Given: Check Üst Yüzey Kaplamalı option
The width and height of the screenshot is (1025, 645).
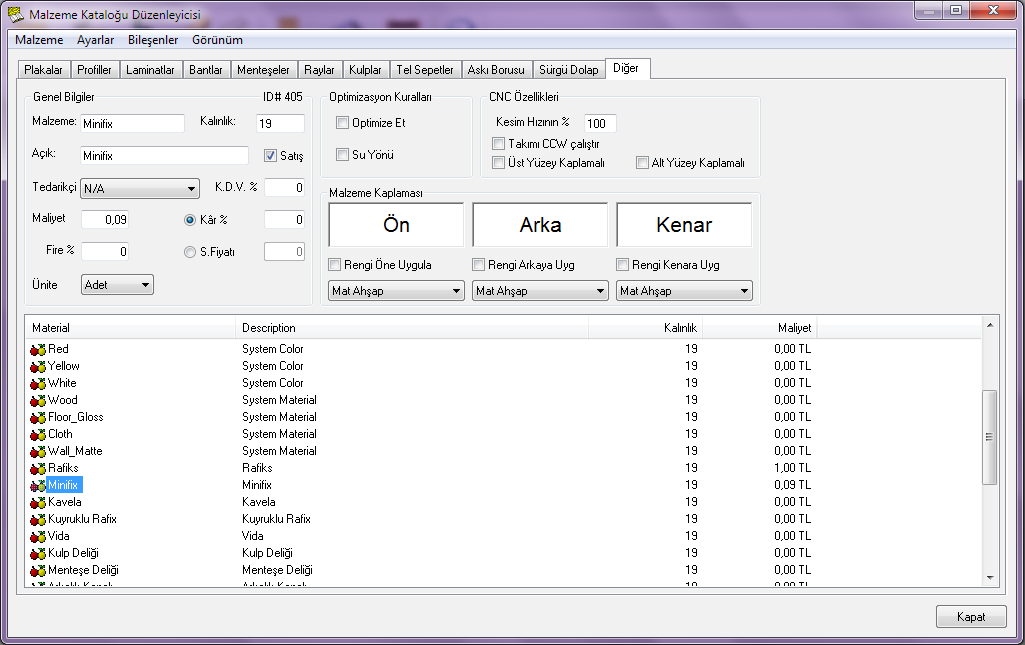Looking at the screenshot, I should click(498, 162).
